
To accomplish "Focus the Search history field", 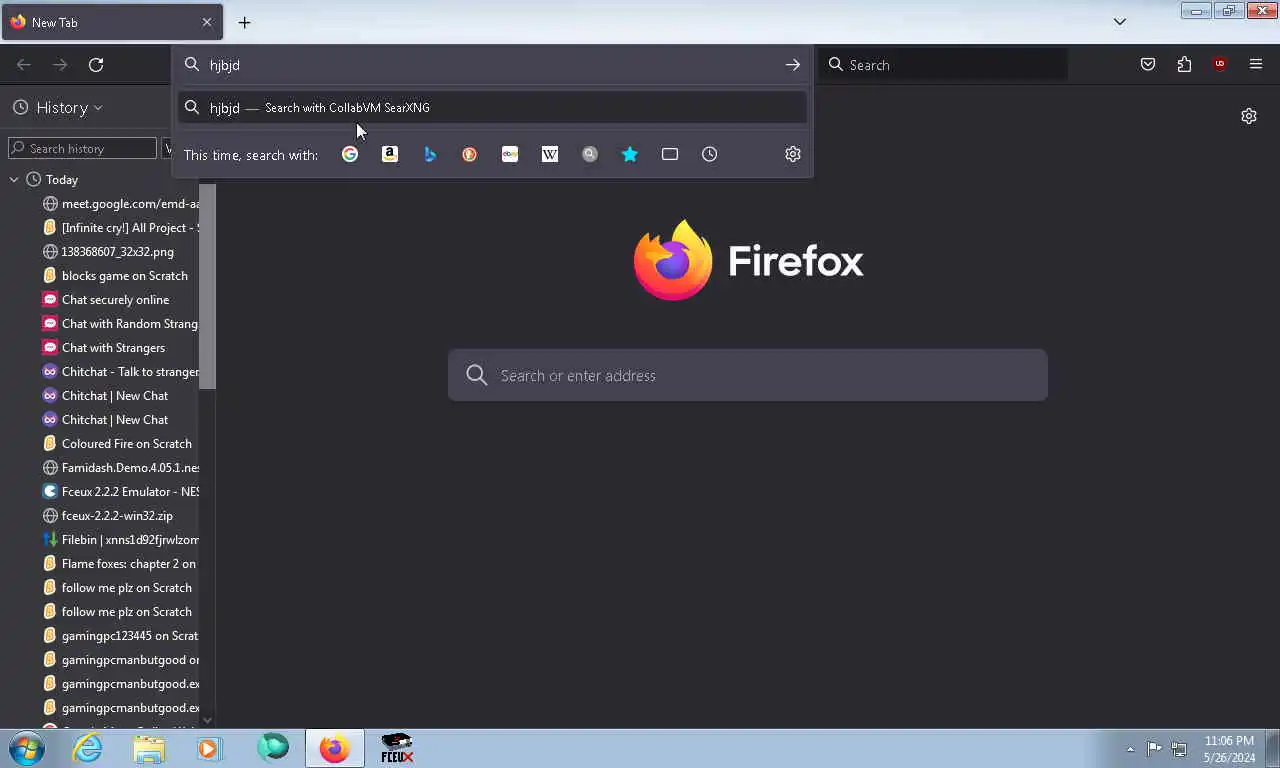I will pos(83,148).
